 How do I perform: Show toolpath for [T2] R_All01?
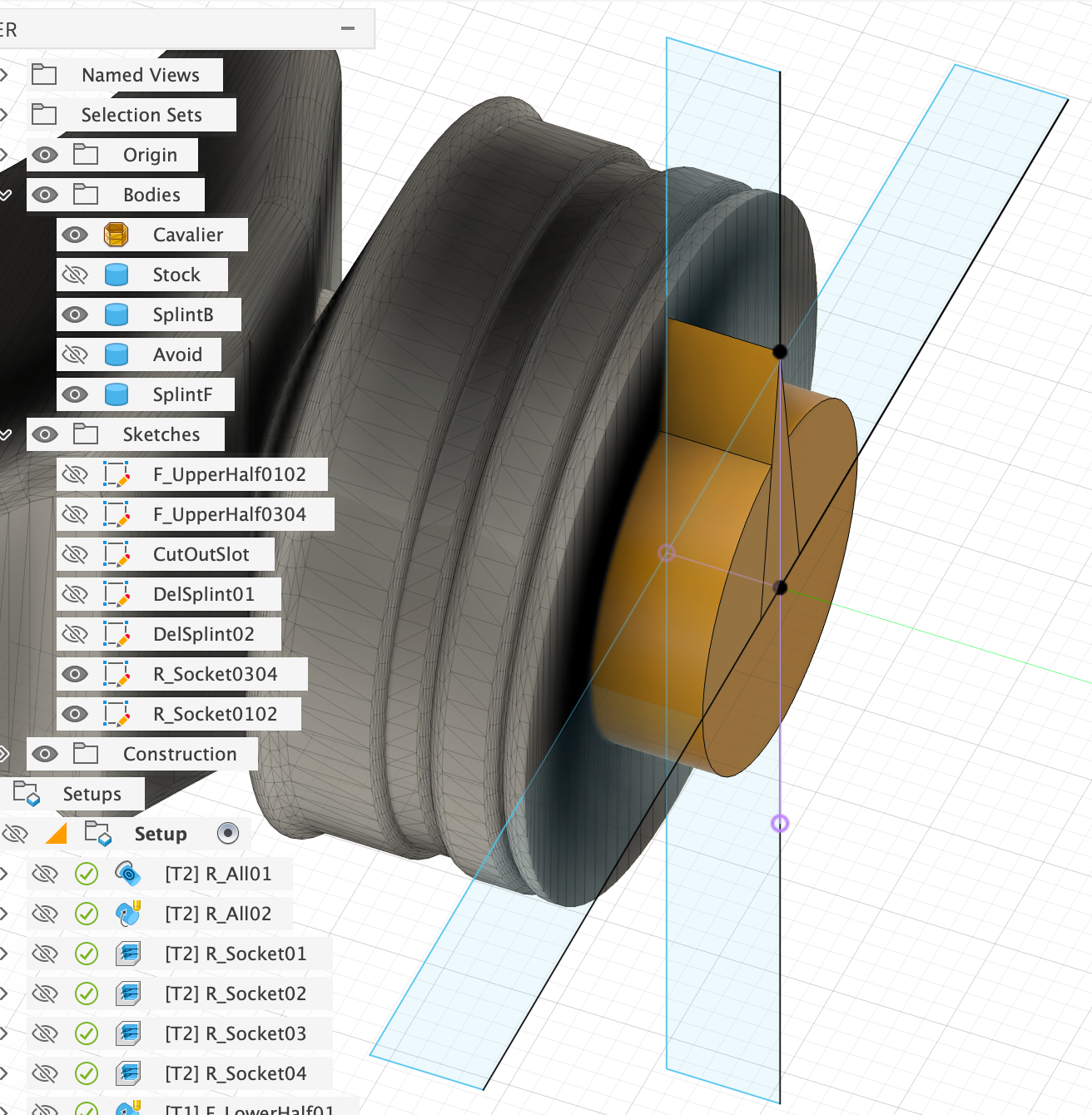coord(45,874)
